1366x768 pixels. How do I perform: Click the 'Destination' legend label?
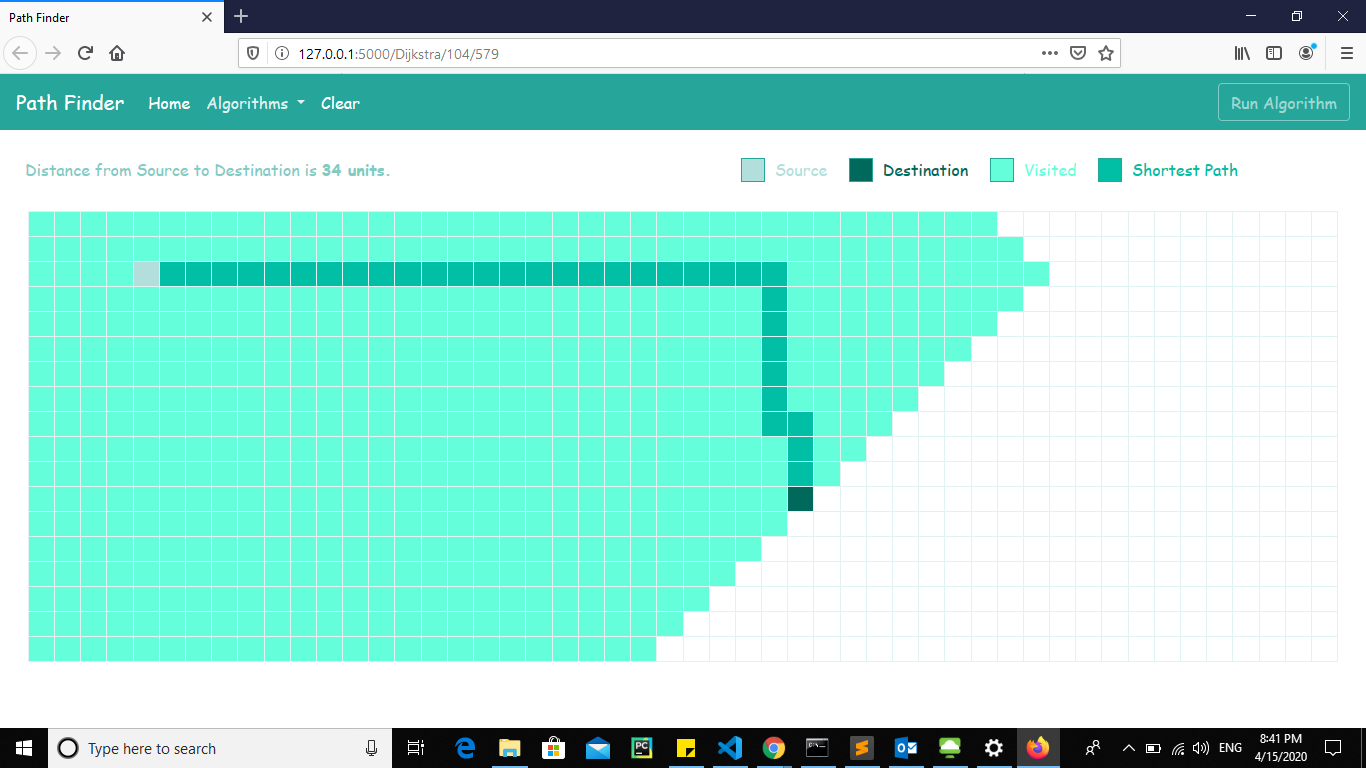[926, 170]
